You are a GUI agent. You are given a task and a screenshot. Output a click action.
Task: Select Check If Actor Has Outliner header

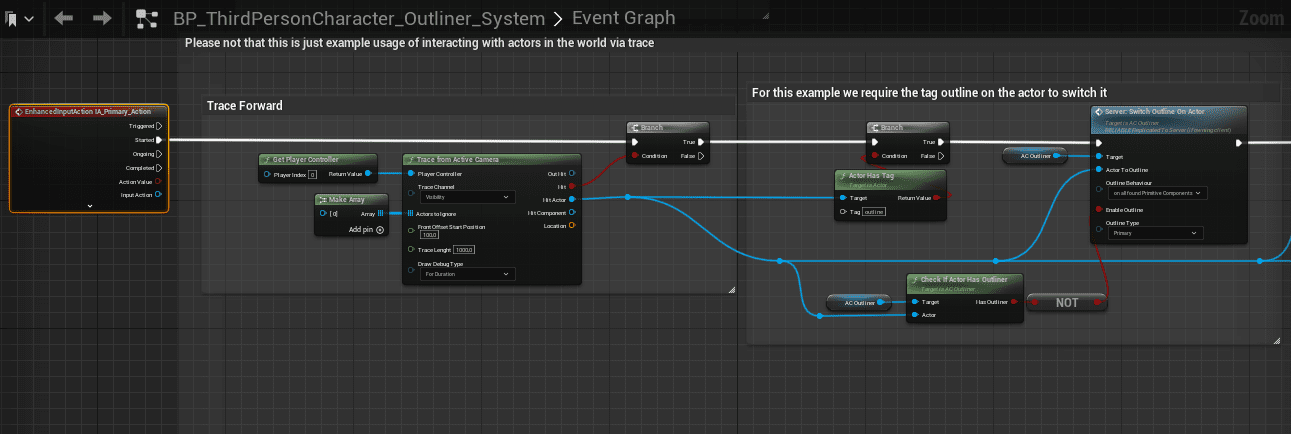pos(966,283)
